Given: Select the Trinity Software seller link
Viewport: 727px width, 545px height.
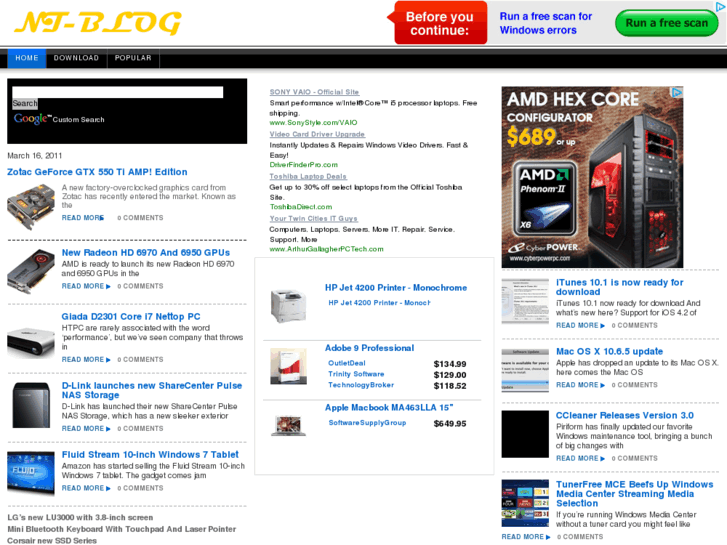Looking at the screenshot, I should click(x=356, y=374).
